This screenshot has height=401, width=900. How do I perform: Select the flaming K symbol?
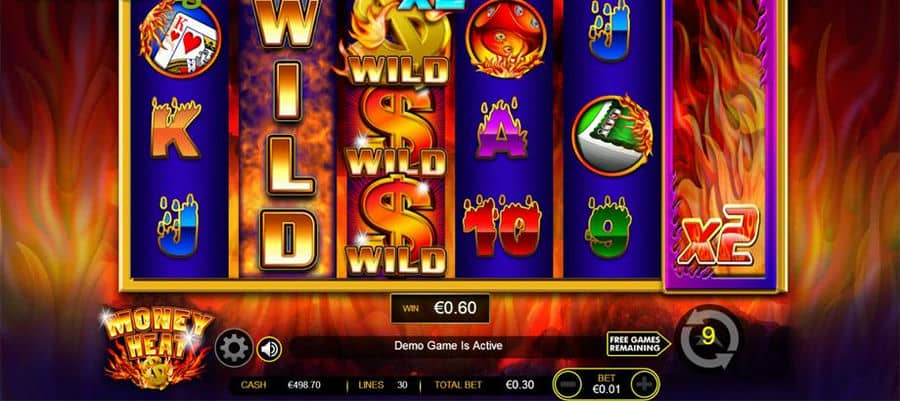[176, 127]
